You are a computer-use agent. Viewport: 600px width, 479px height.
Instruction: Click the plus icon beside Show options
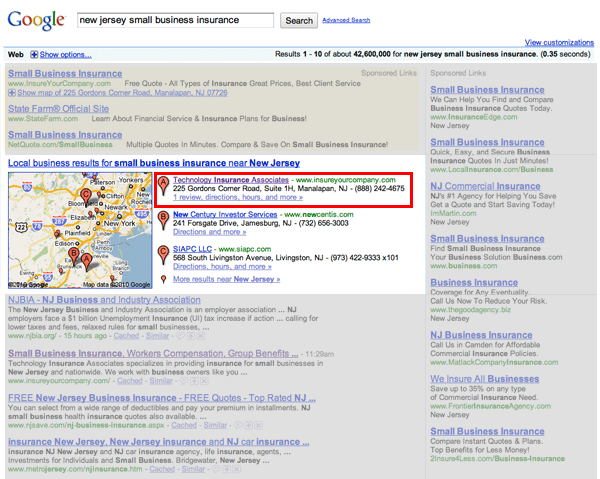click(34, 55)
